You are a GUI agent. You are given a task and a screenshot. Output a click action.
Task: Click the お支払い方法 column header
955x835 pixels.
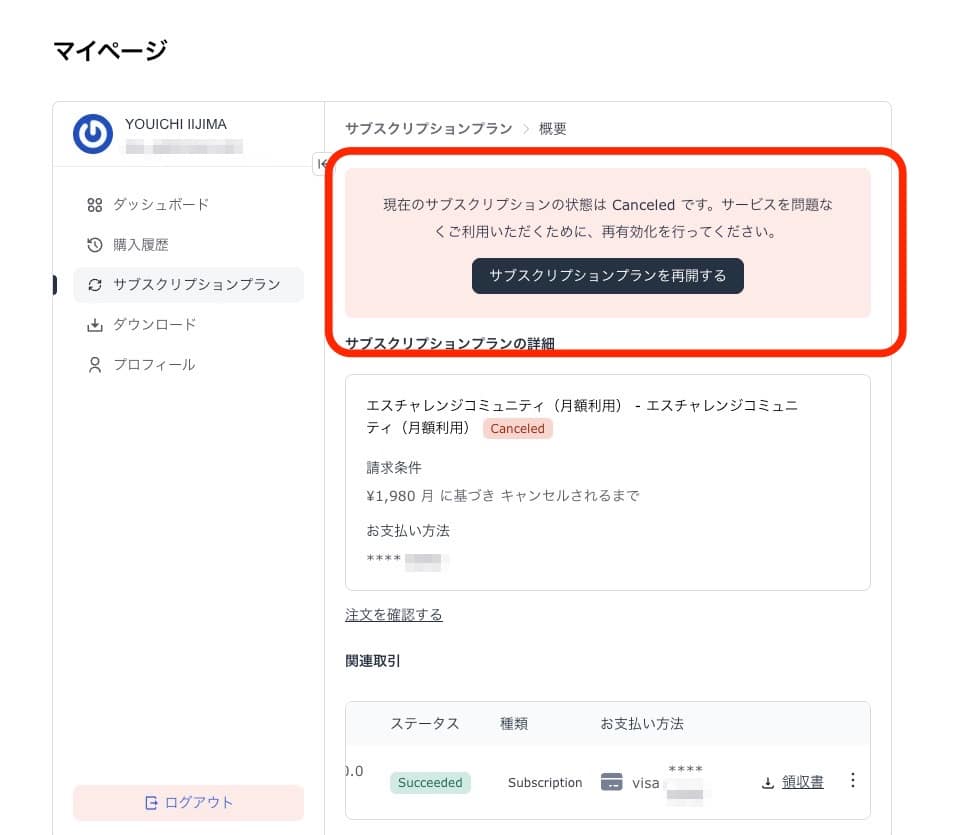pyautogui.click(x=641, y=724)
